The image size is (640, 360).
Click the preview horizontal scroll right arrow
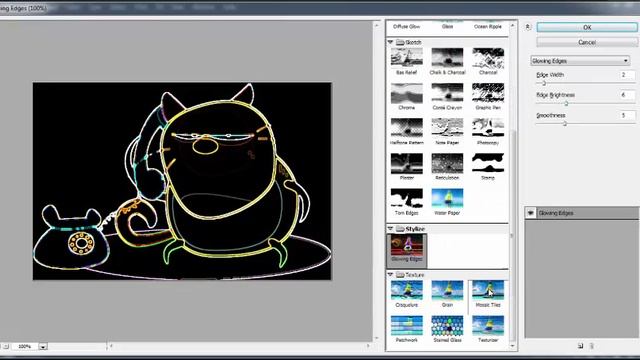pyautogui.click(x=368, y=346)
